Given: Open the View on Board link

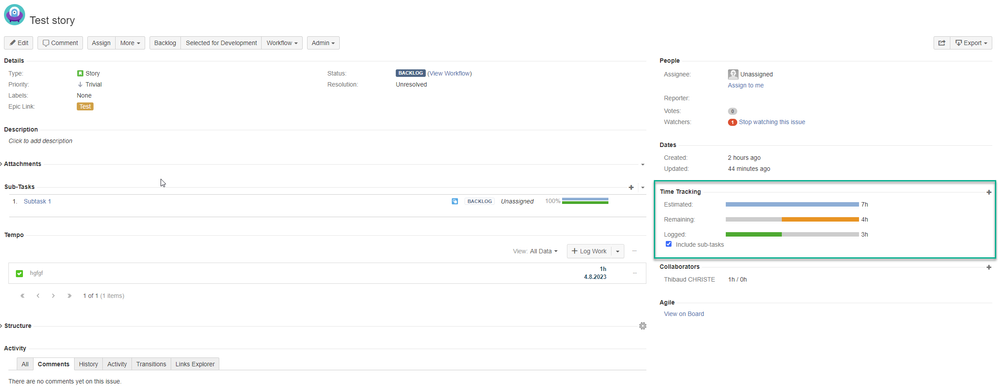Looking at the screenshot, I should [684, 314].
